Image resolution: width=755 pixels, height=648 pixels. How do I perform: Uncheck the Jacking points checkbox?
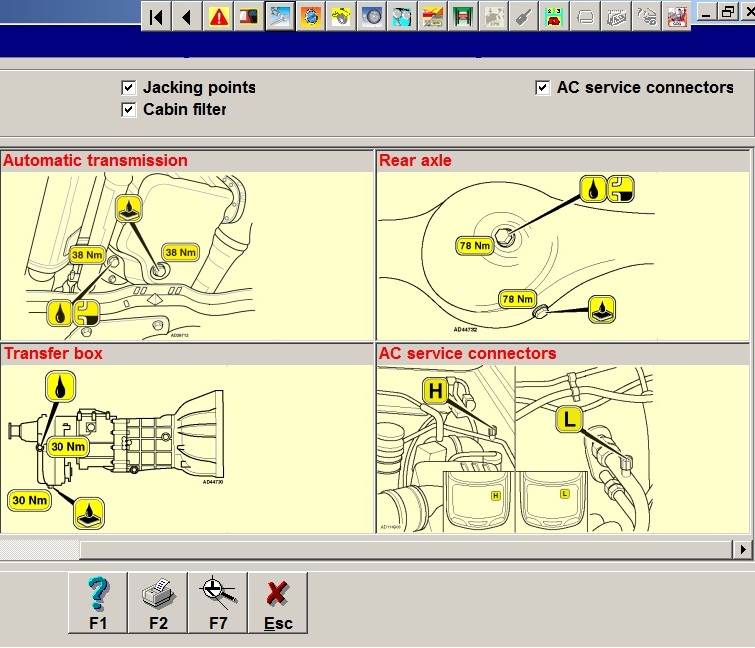coord(128,88)
